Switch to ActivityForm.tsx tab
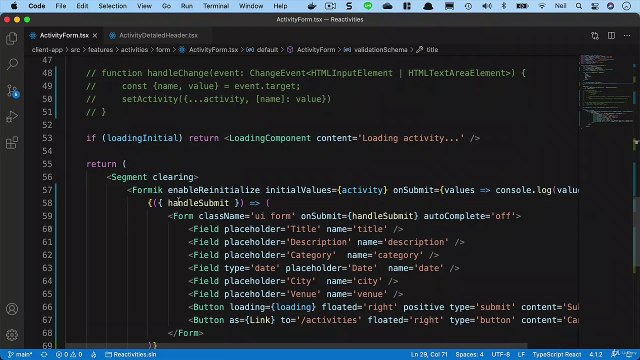 coord(64,36)
